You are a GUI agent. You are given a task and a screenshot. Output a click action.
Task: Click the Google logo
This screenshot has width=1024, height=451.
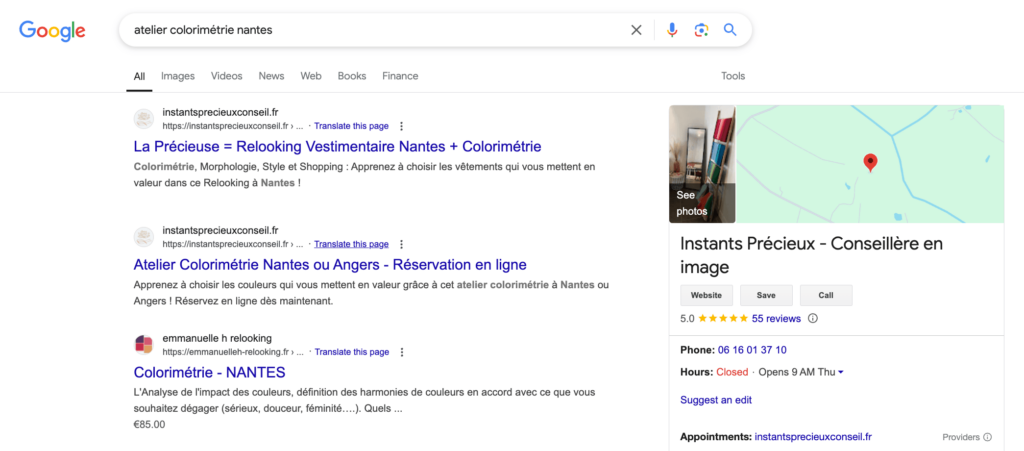52,31
